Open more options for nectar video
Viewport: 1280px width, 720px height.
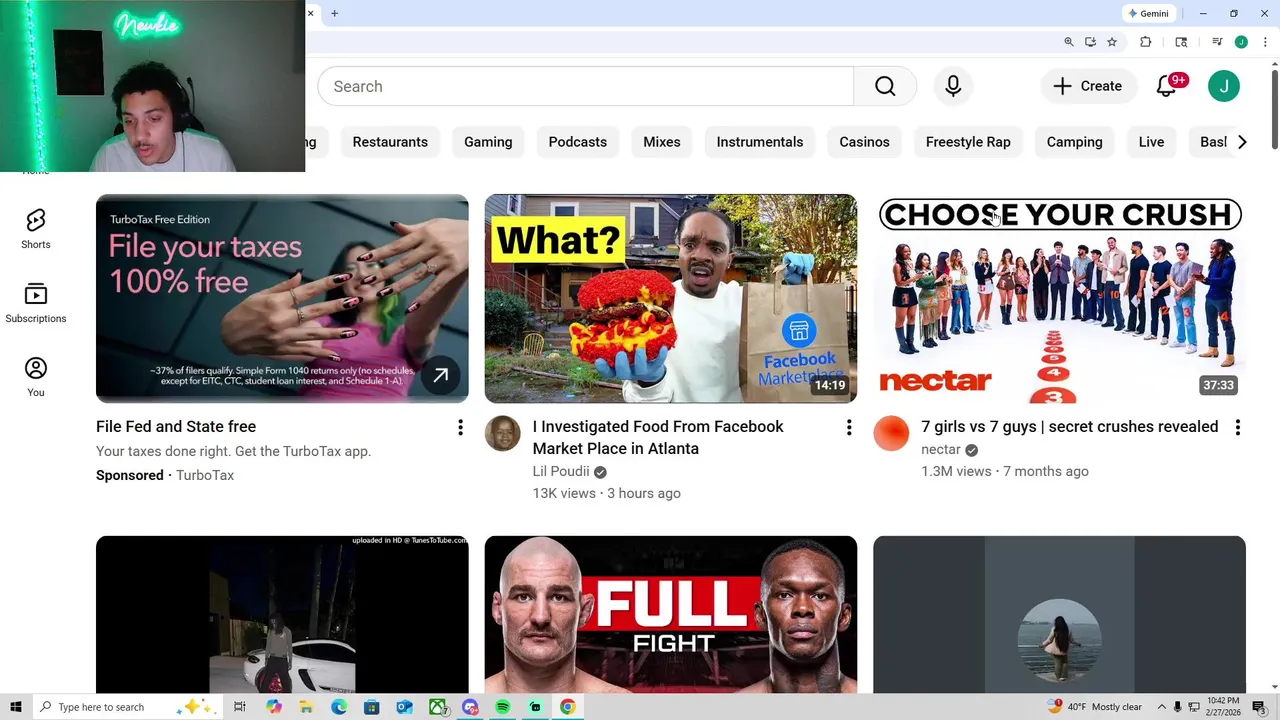click(x=1238, y=428)
